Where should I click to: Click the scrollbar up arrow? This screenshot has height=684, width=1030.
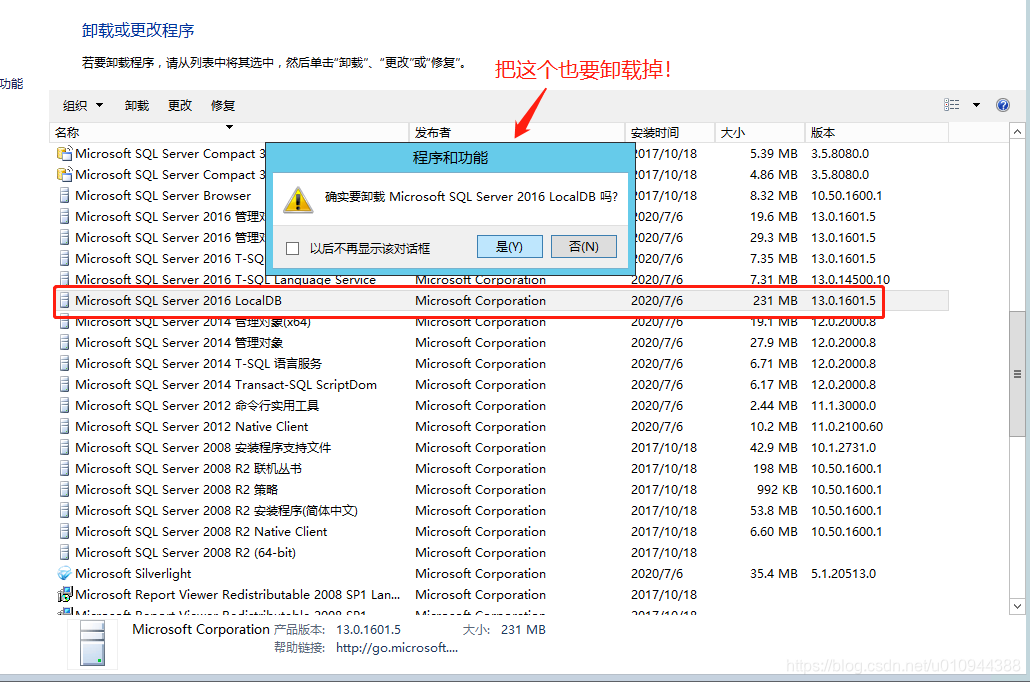pyautogui.click(x=1017, y=131)
